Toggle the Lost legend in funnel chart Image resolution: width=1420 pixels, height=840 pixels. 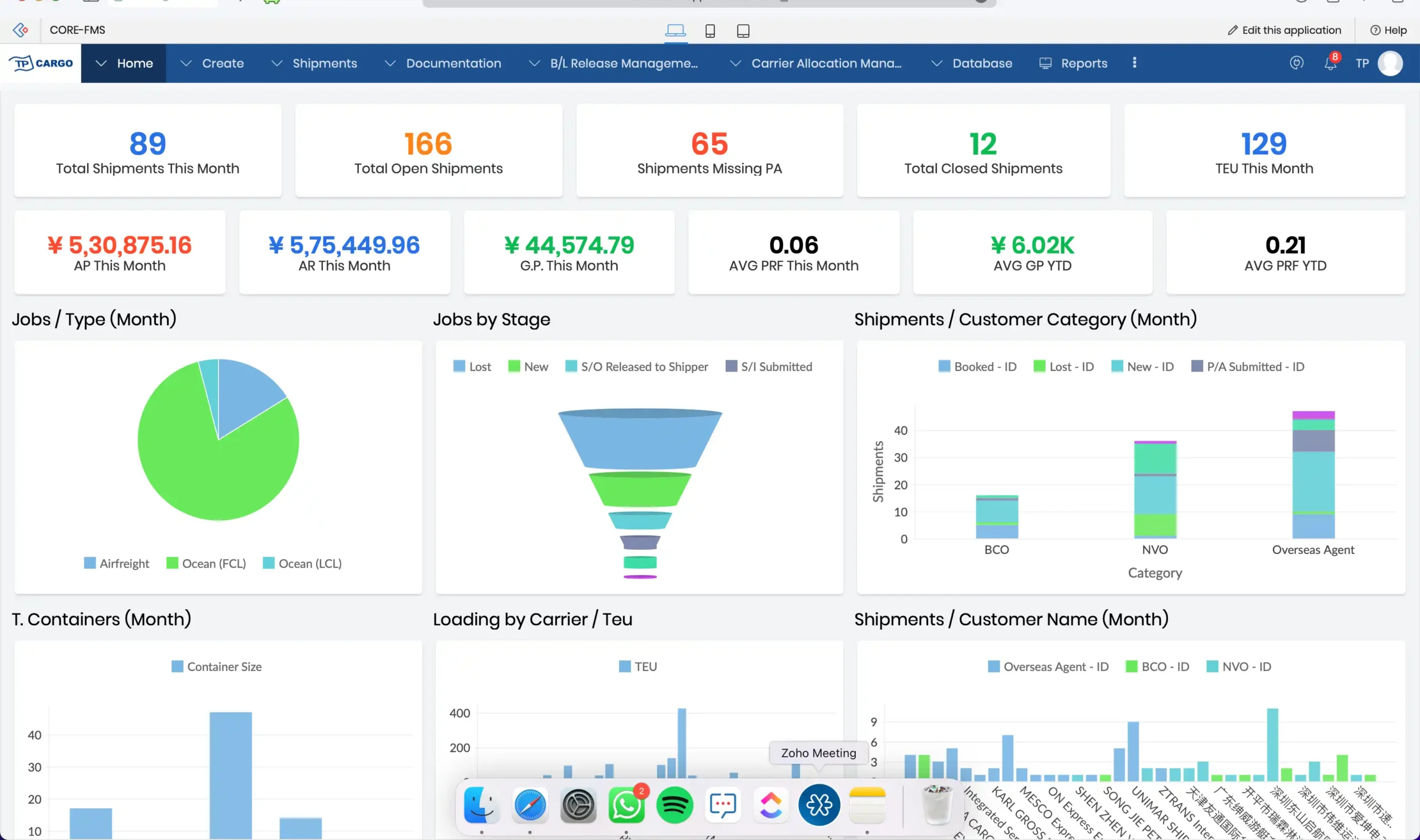tap(472, 367)
